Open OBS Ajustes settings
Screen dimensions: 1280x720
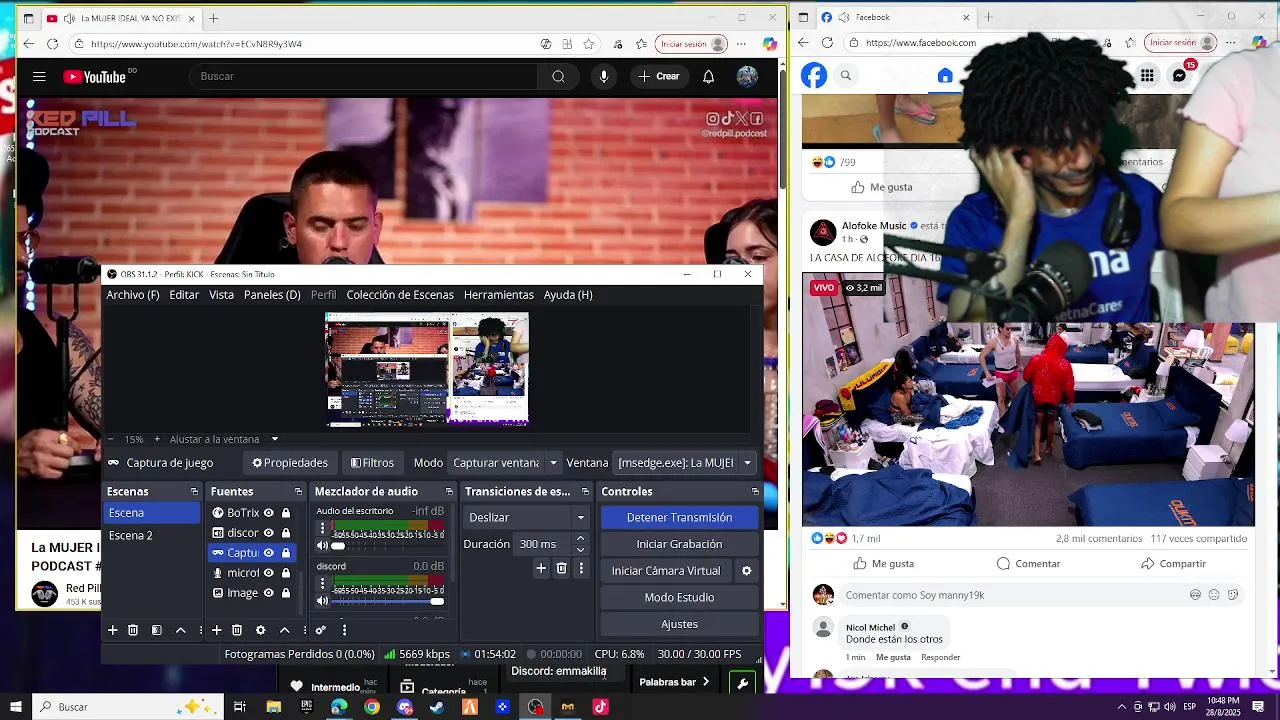[679, 624]
